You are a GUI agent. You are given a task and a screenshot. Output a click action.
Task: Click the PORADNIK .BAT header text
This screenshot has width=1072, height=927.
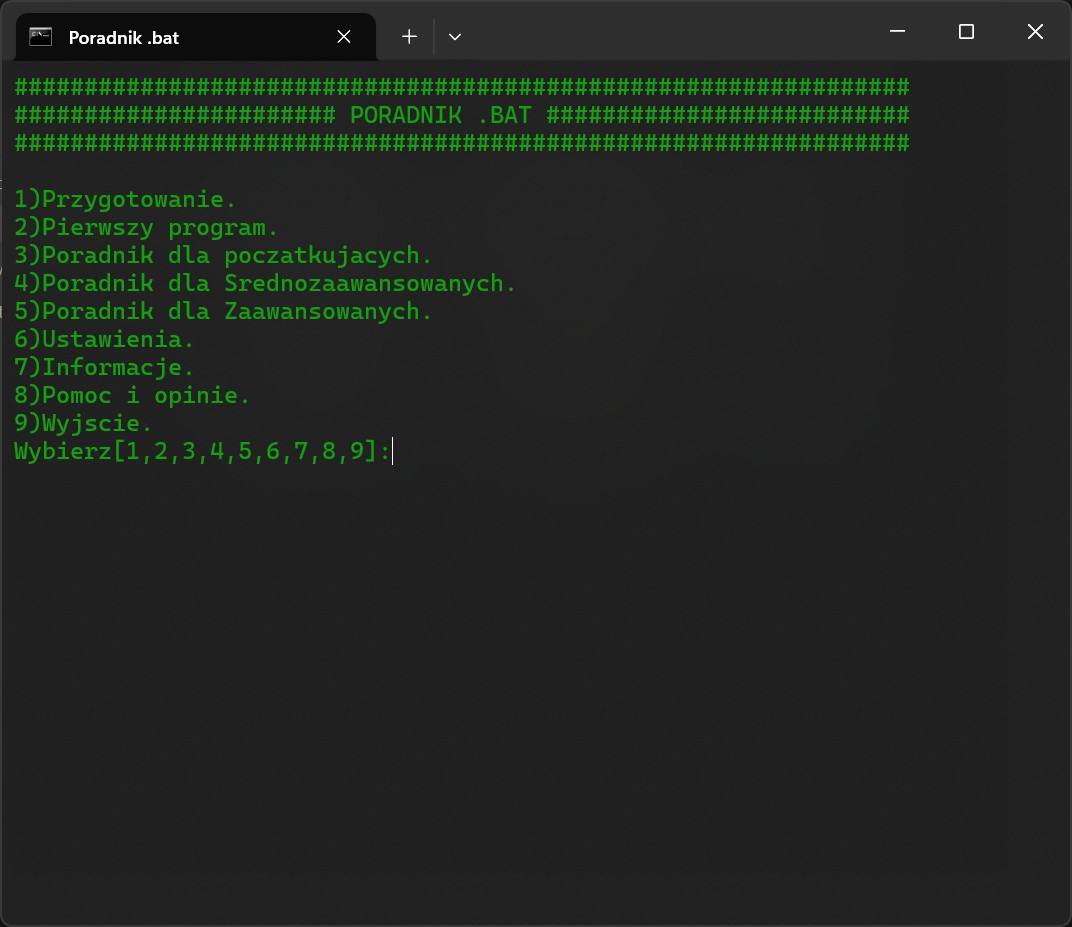click(x=440, y=115)
